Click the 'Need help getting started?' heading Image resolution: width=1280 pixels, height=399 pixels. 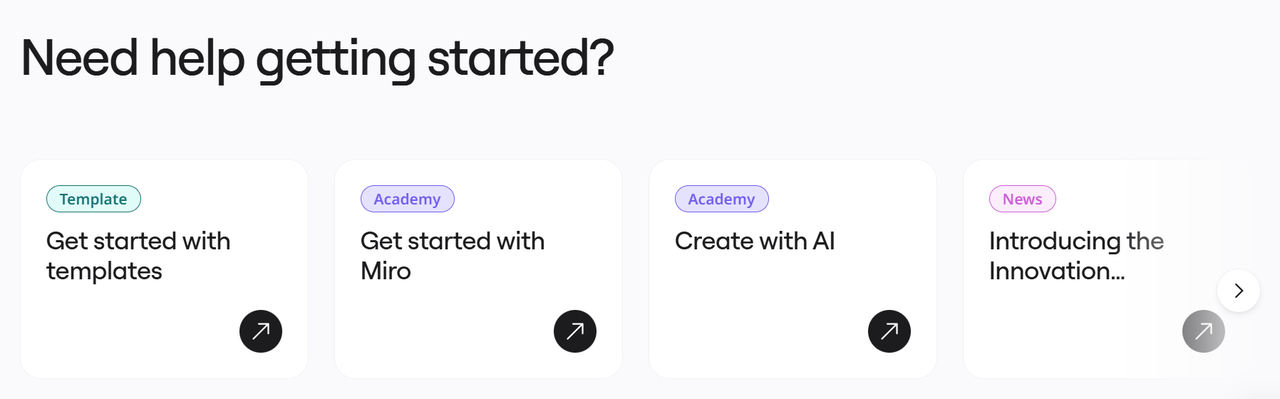(317, 60)
